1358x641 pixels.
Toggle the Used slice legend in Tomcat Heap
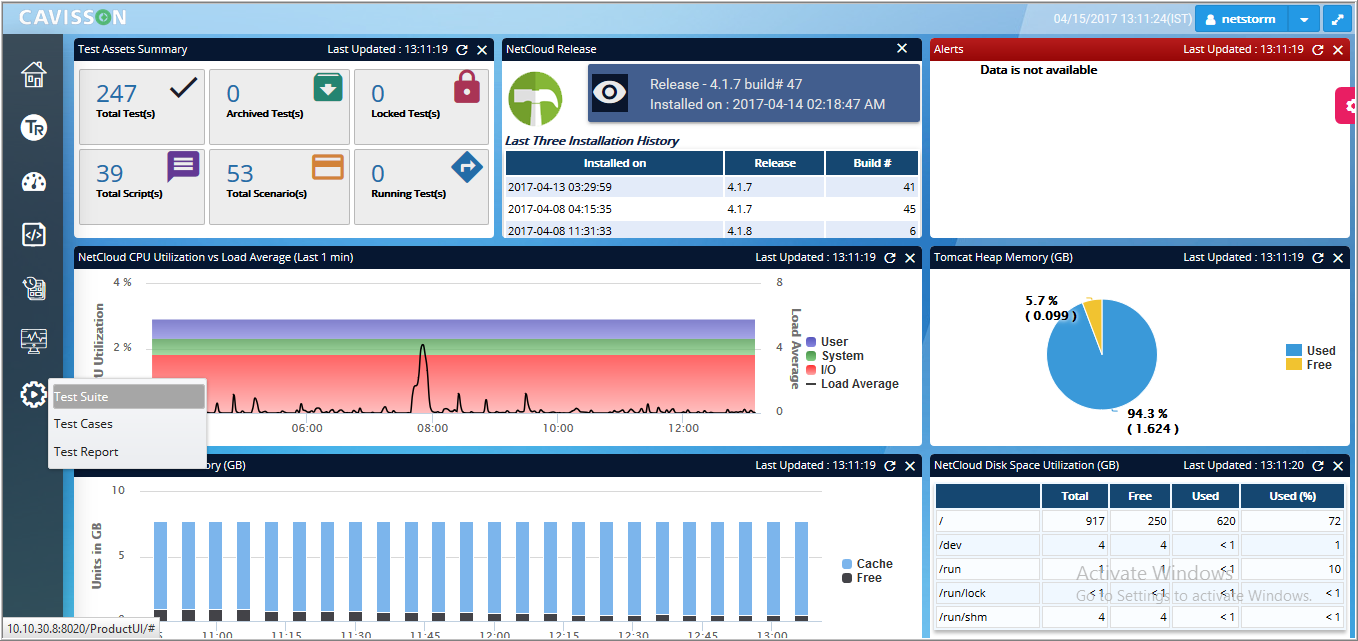pos(1310,351)
